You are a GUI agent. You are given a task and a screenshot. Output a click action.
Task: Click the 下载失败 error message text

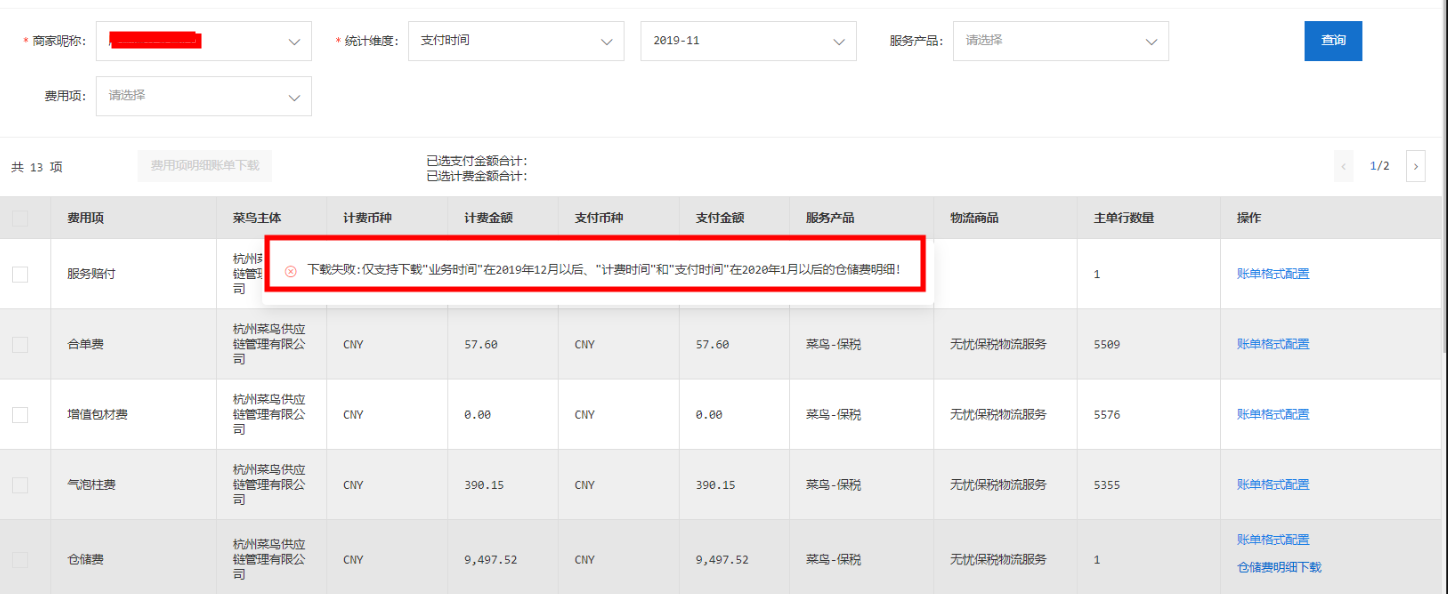pyautogui.click(x=604, y=270)
